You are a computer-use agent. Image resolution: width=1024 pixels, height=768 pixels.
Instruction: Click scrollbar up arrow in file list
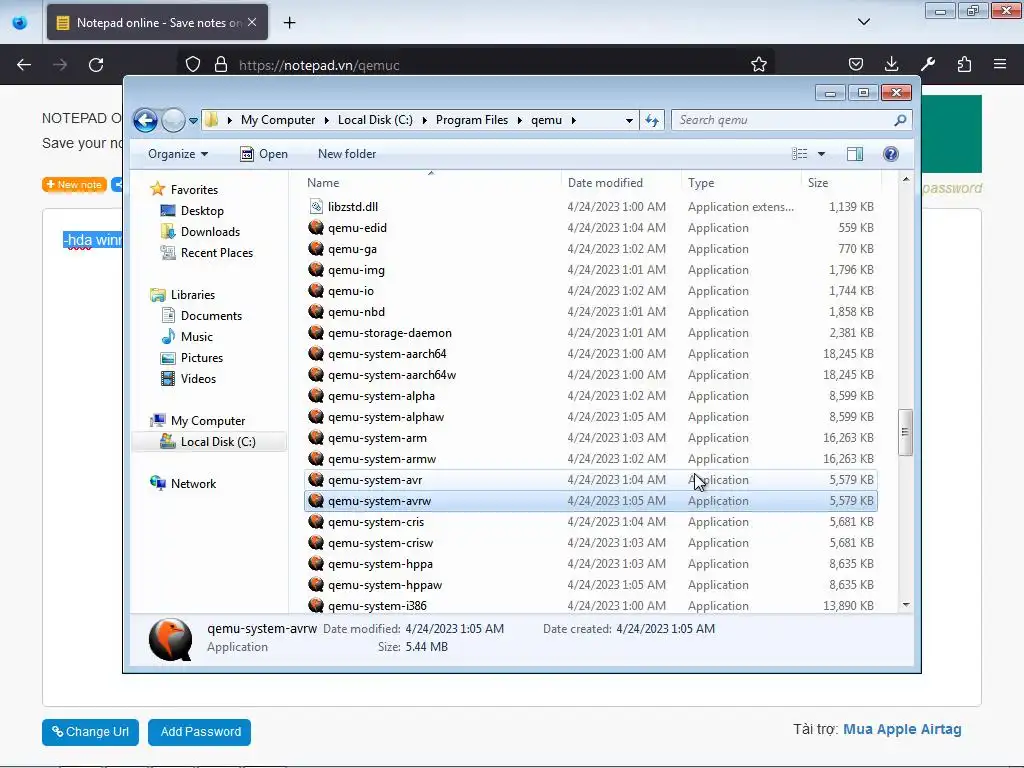(x=906, y=179)
